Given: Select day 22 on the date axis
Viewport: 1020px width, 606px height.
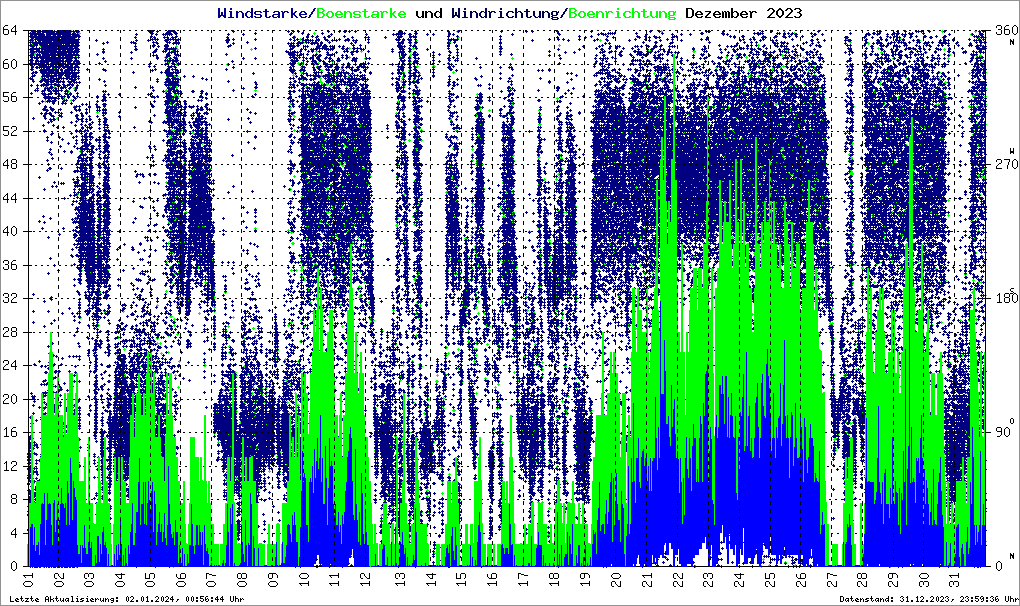Looking at the screenshot, I should click(x=677, y=577).
